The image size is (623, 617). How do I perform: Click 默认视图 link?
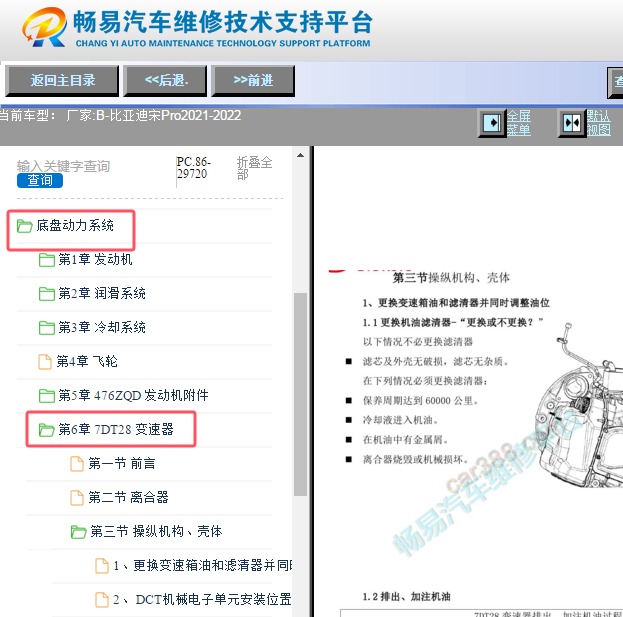(x=598, y=123)
